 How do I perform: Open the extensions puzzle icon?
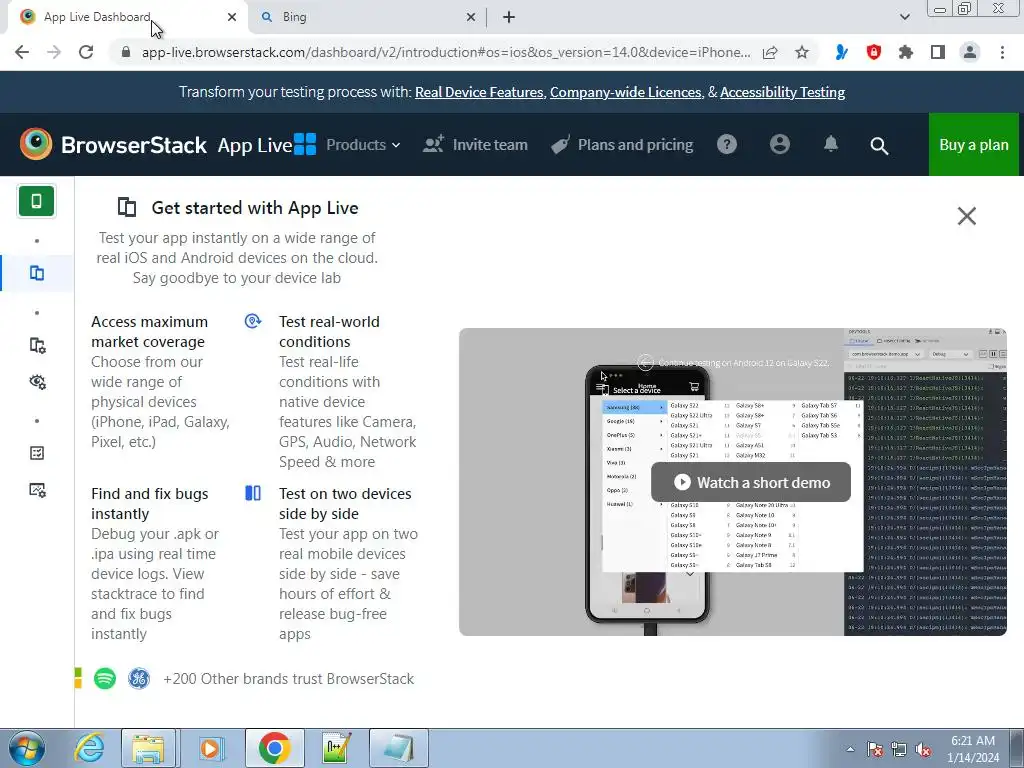[906, 52]
